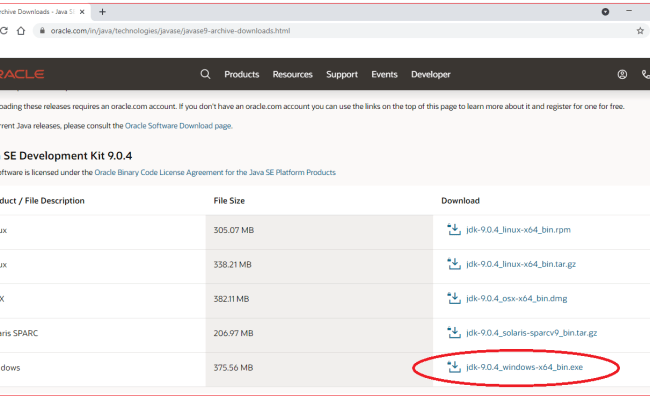
Task: Reload the page with the refresh icon
Action: tap(3, 31)
